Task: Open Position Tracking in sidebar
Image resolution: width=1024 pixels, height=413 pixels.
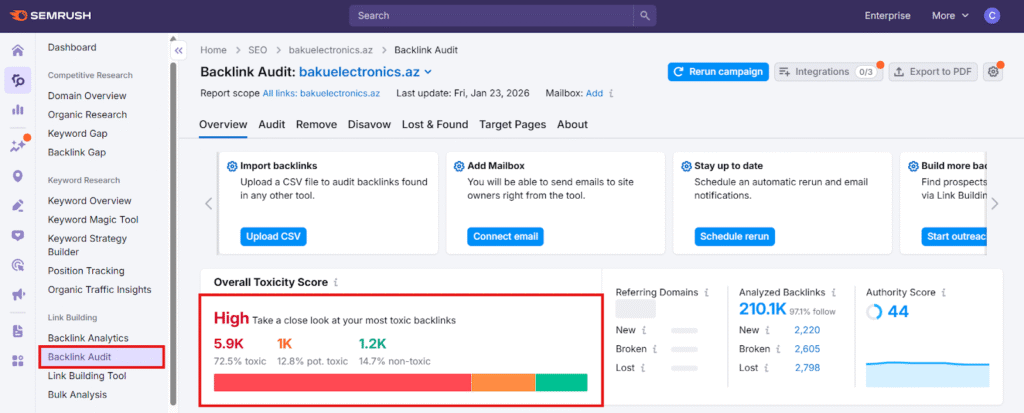Action: click(86, 271)
